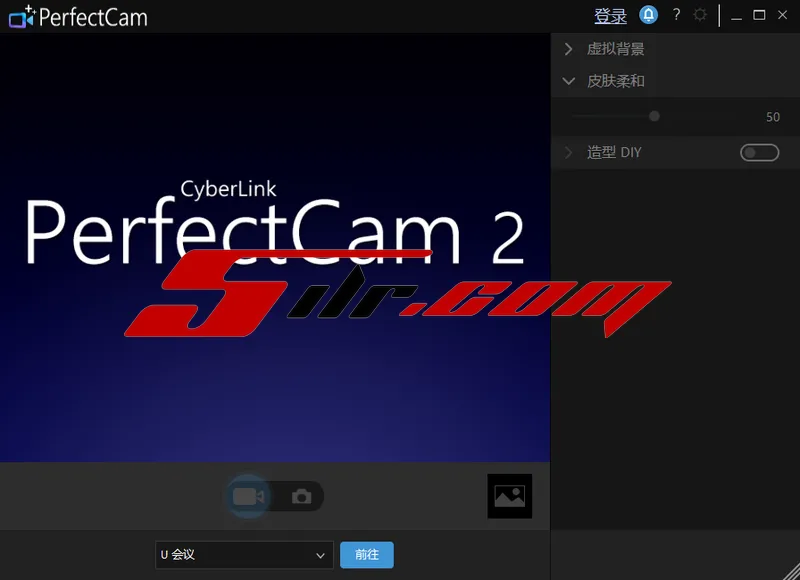Open the captured images gallery thumbnail
Viewport: 800px width, 580px height.
tap(510, 496)
